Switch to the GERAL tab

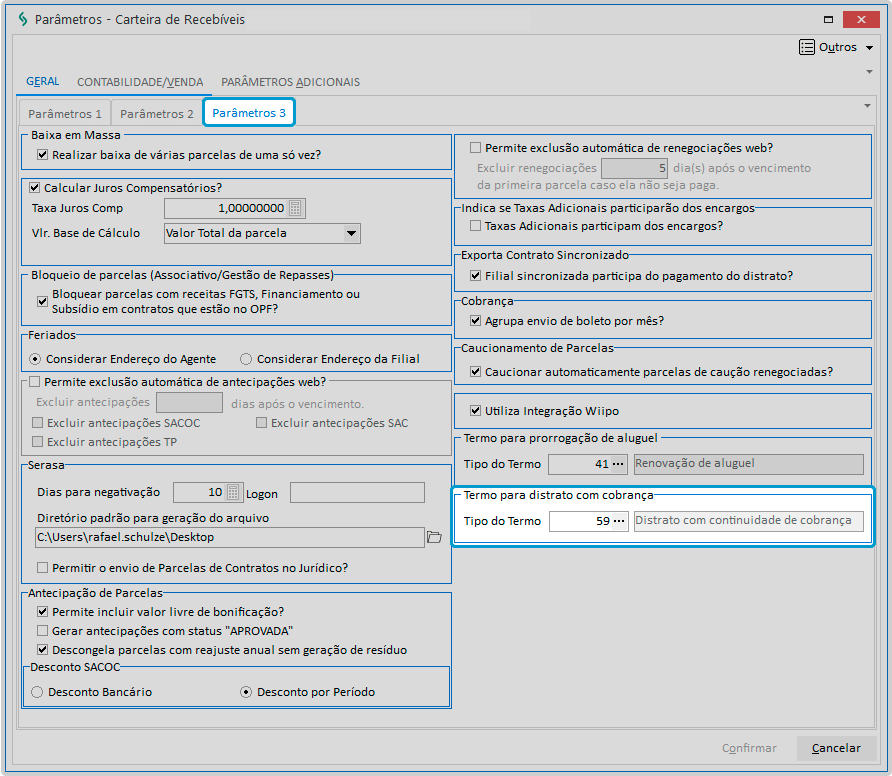point(43,81)
